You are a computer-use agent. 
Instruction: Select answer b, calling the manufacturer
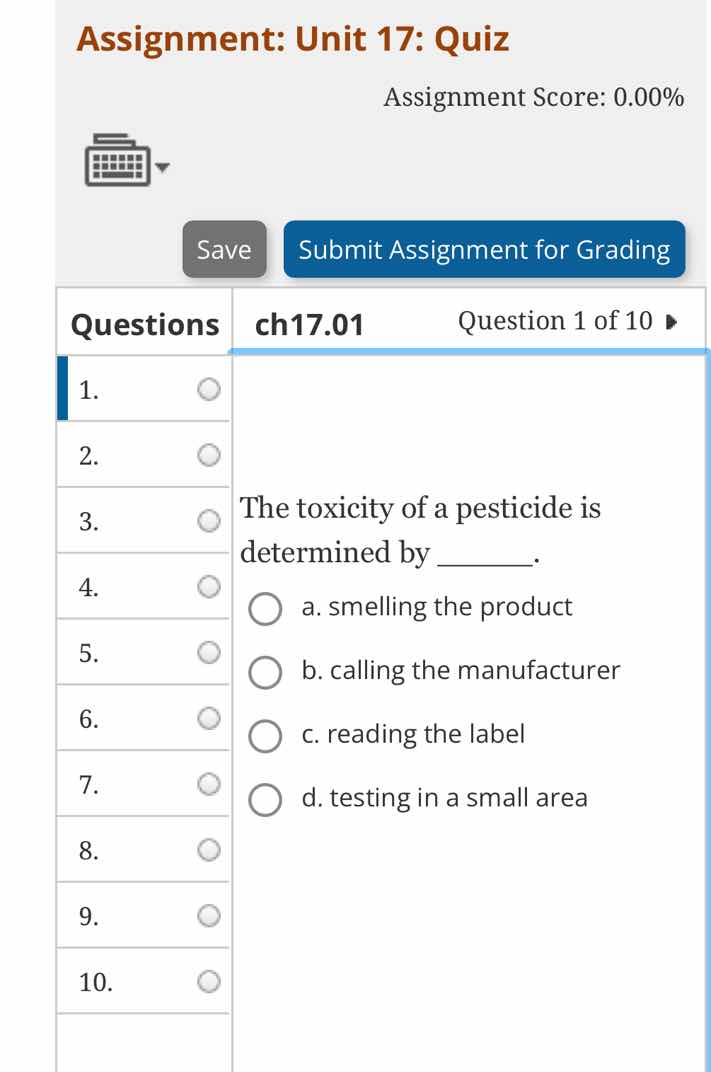click(x=265, y=673)
